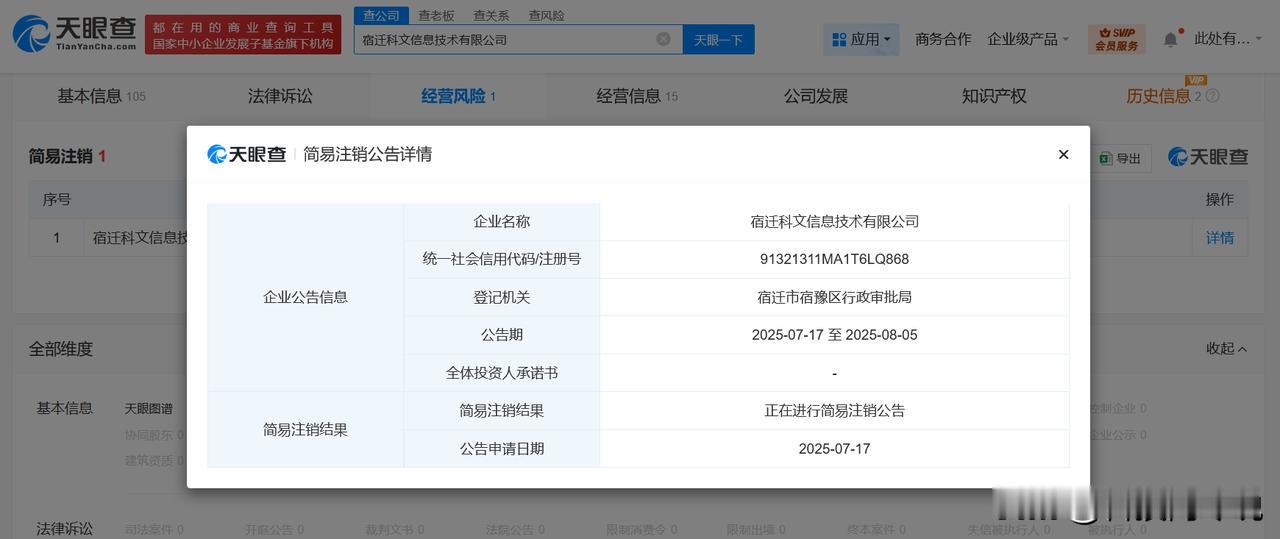Click the SVIP 会员服务 badge

[1116, 39]
